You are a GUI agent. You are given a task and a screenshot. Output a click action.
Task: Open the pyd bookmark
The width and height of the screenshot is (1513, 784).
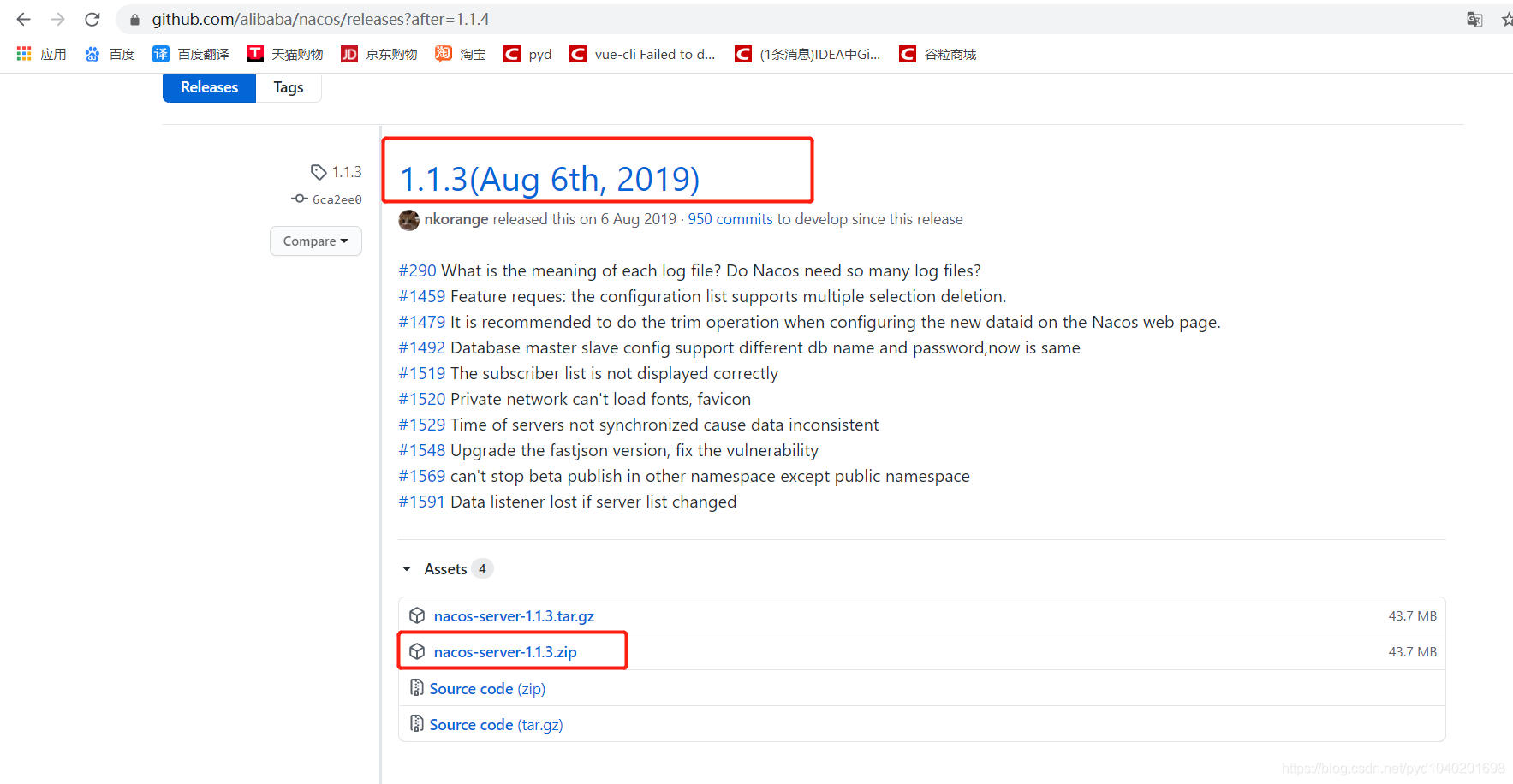pos(527,54)
